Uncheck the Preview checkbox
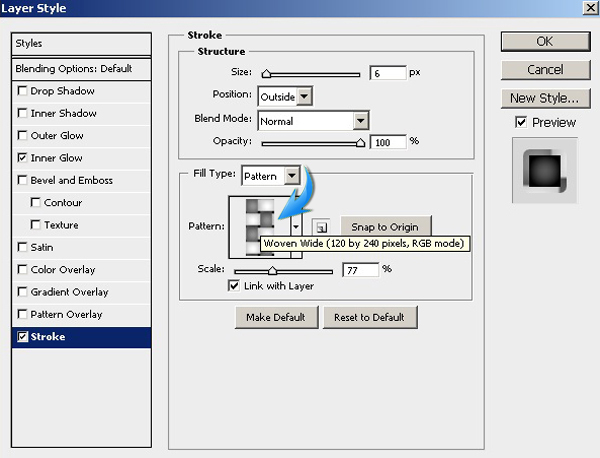Image resolution: width=600 pixels, height=458 pixels. click(521, 122)
